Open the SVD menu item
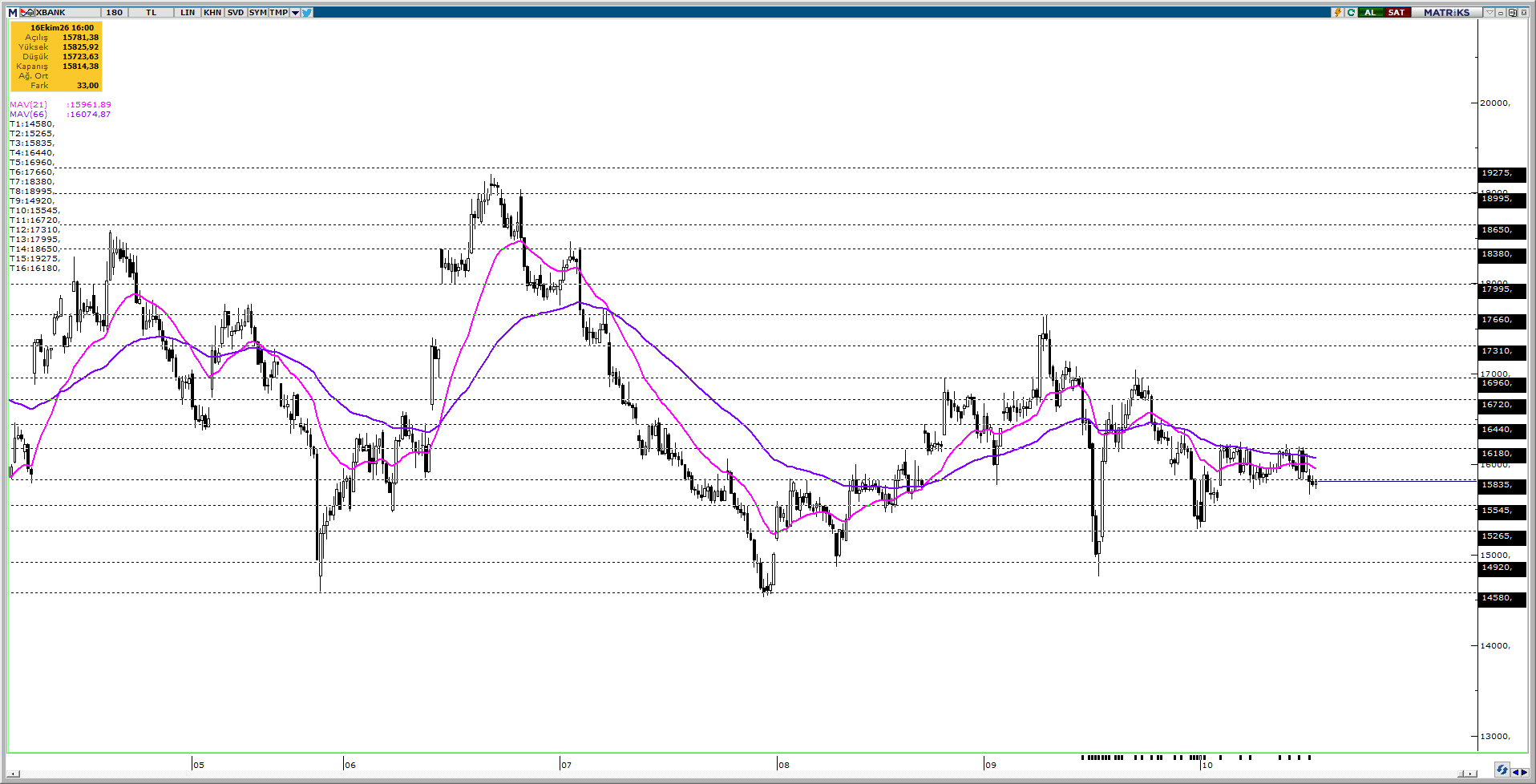 coord(235,13)
